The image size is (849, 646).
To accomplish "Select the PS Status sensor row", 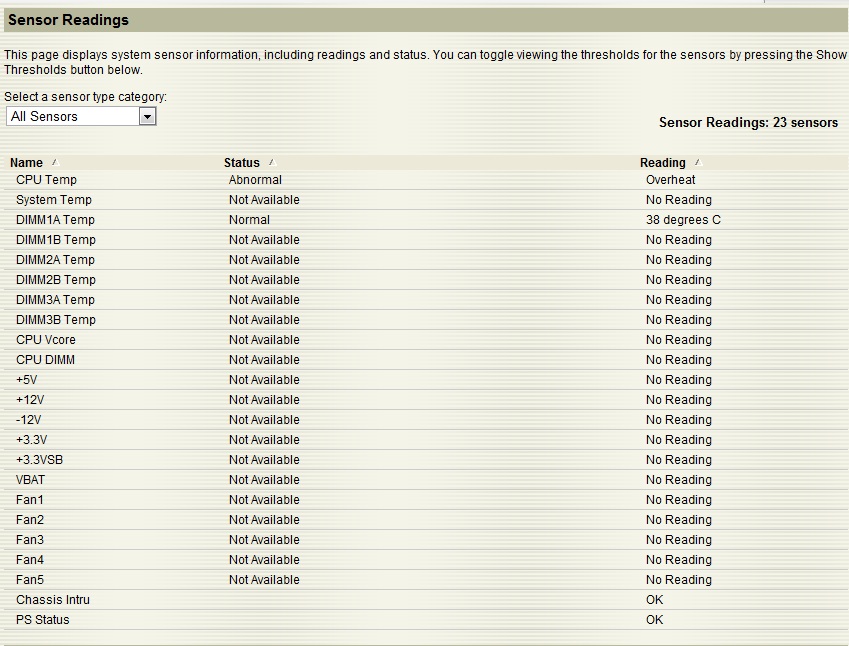I will [43, 620].
